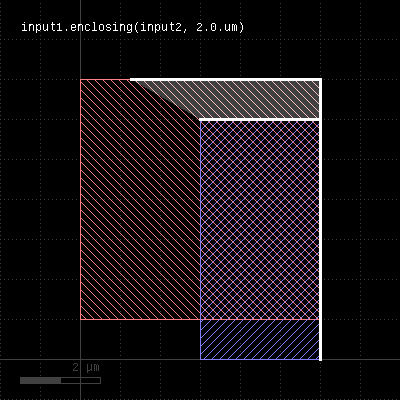Click top-left corner of red rectangle
Viewport: 400px width, 400px height.
(80, 79)
